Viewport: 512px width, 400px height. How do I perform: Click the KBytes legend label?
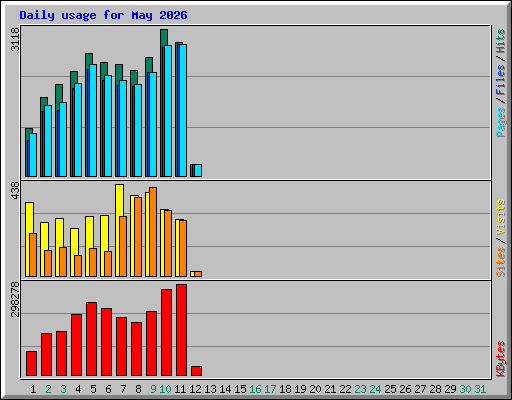pos(501,359)
